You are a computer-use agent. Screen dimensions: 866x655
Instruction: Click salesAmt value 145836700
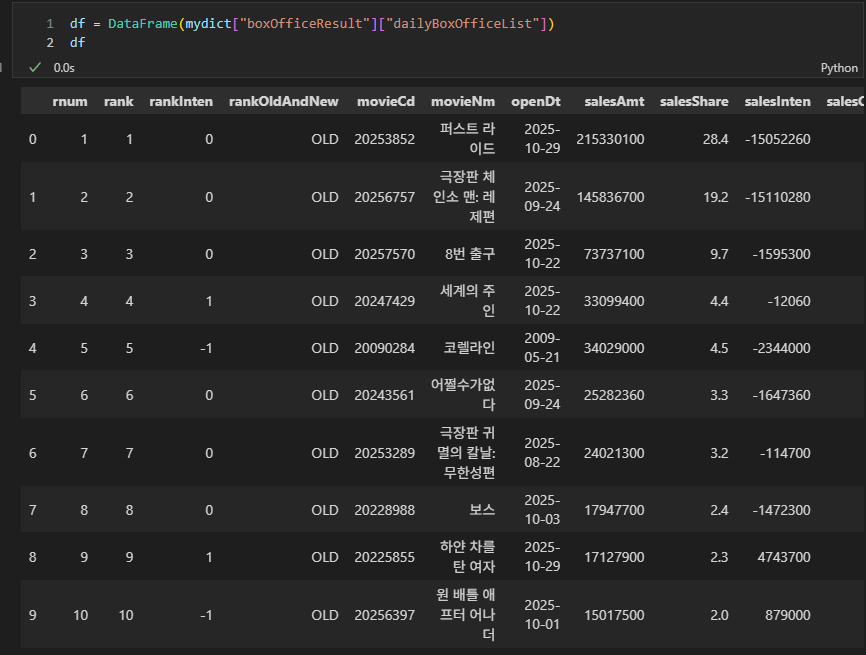[610, 197]
